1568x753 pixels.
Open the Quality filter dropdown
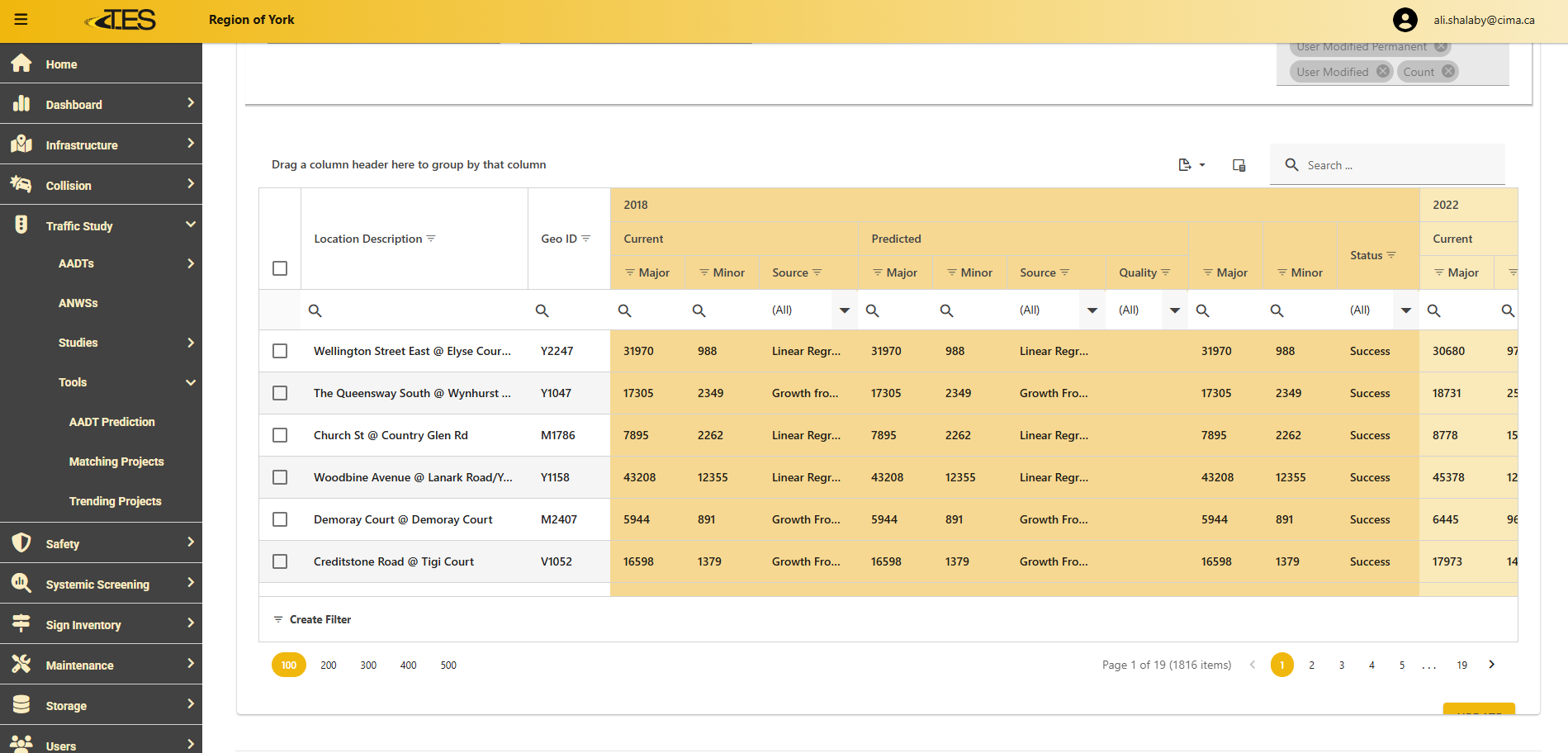pyautogui.click(x=1174, y=310)
